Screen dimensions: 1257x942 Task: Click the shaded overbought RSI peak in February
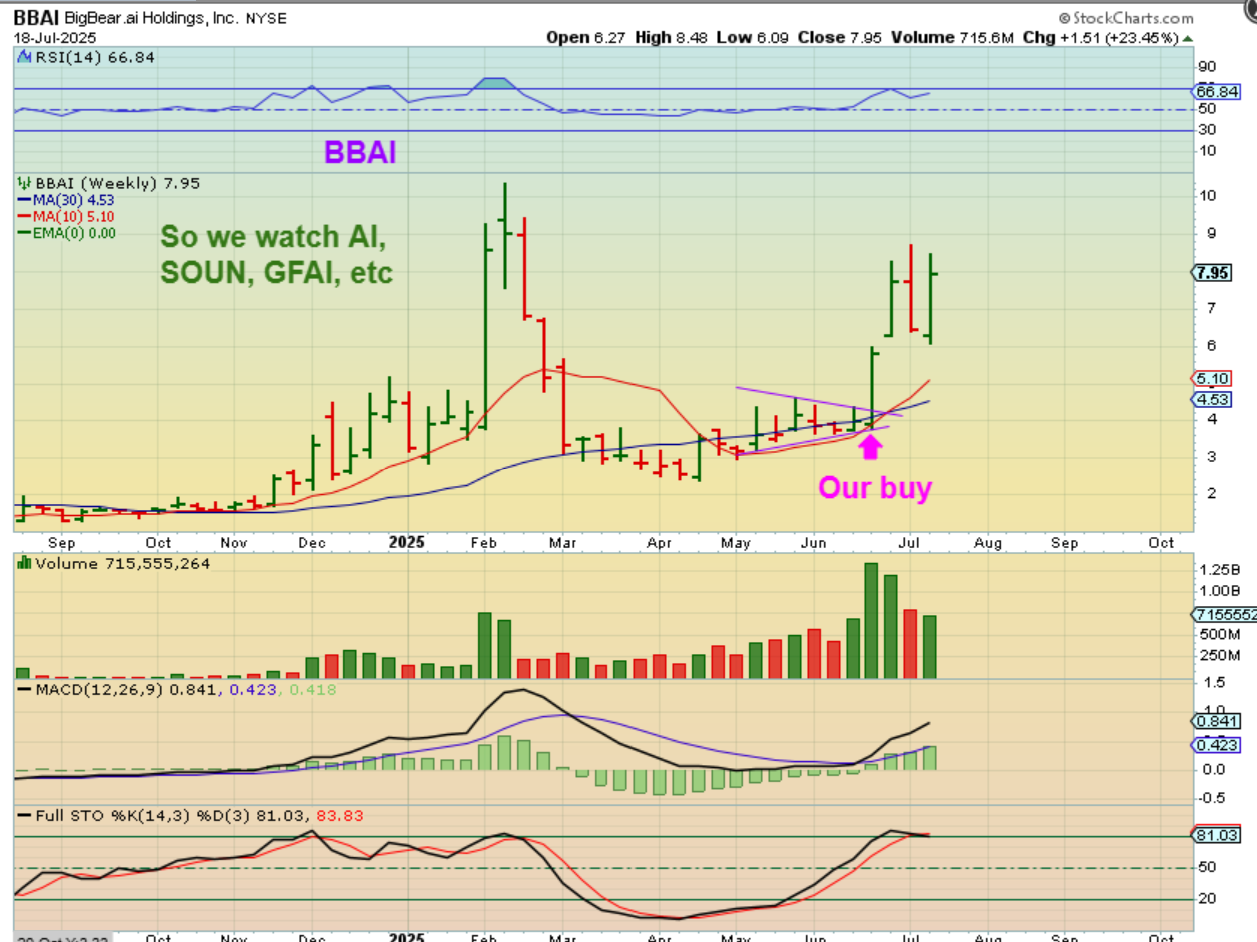[x=494, y=84]
